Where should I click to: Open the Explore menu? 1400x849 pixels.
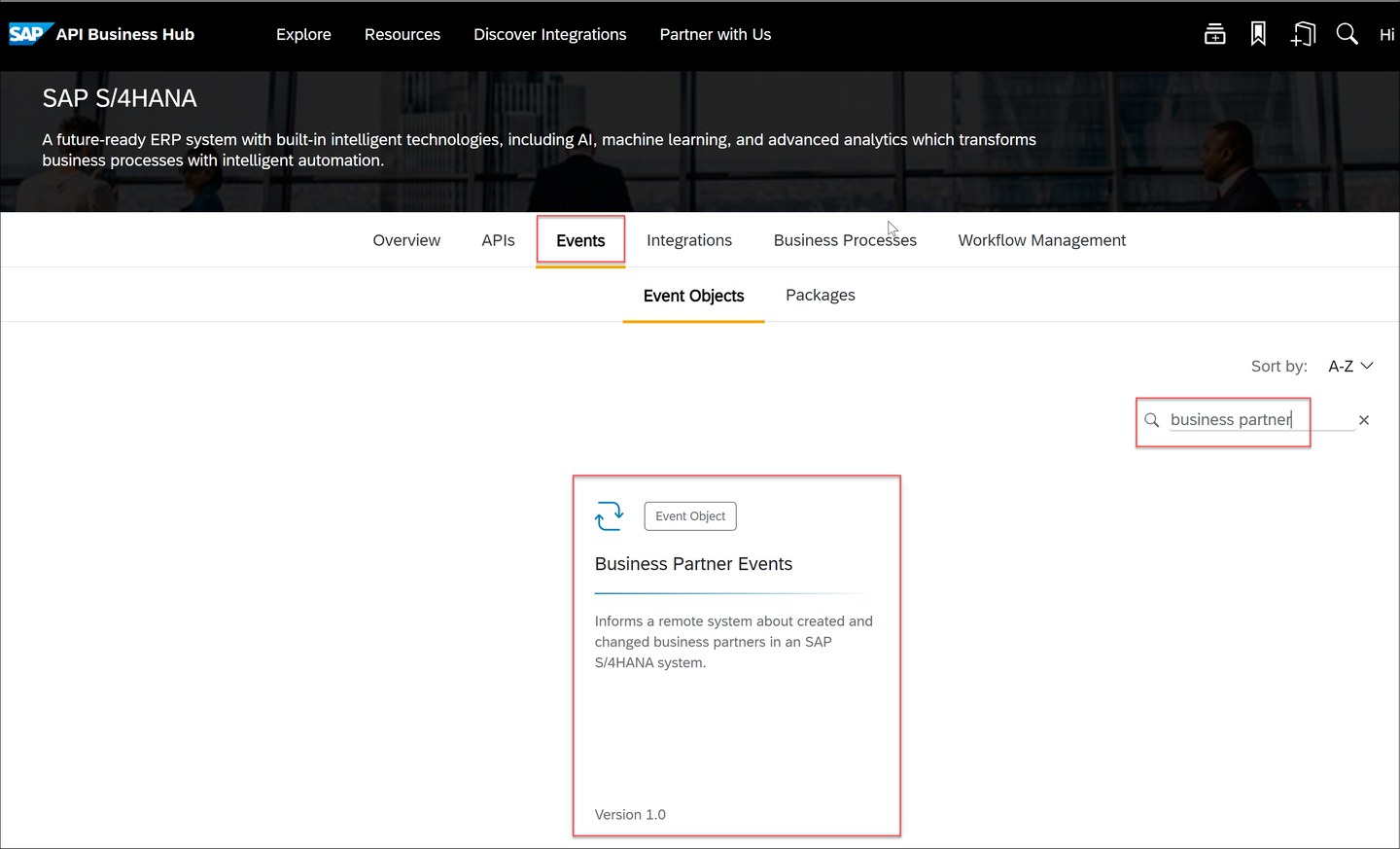coord(303,34)
